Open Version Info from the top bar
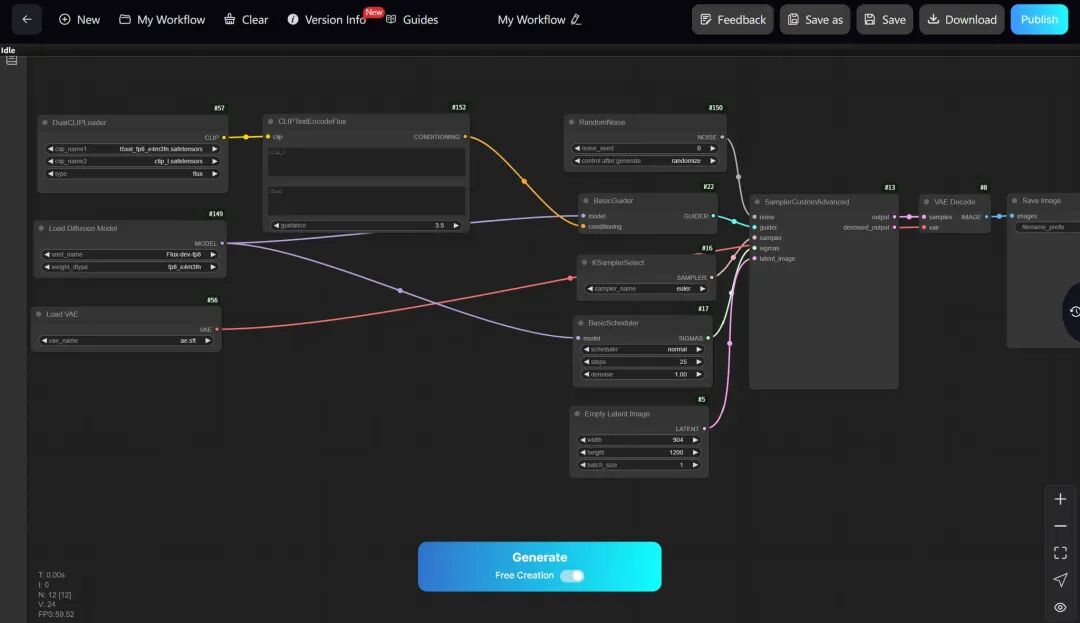 pyautogui.click(x=326, y=19)
